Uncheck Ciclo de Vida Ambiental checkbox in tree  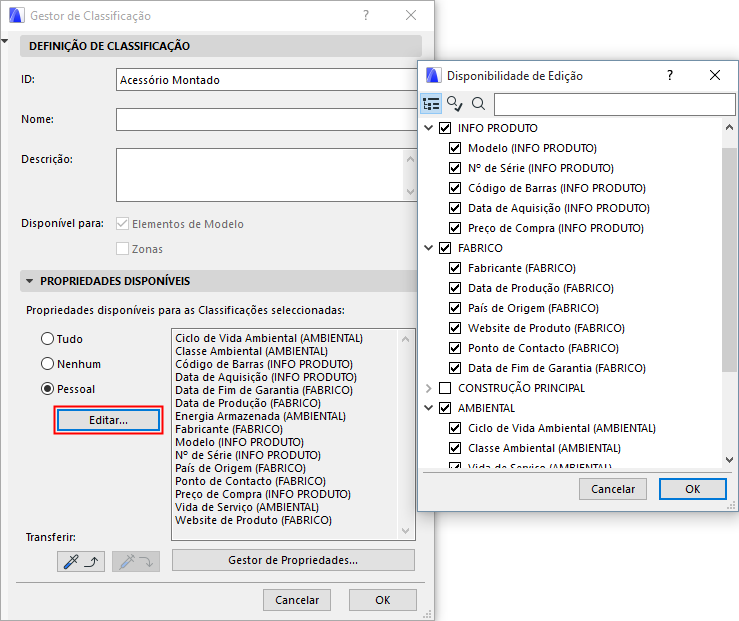coord(455,428)
